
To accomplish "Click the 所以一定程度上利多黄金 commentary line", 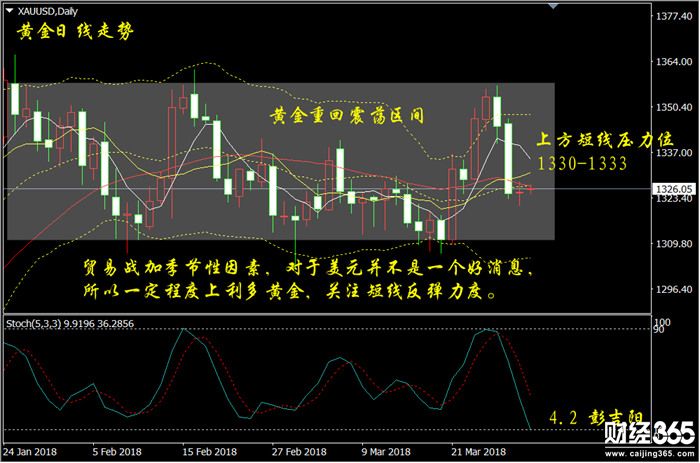I will coord(289,292).
